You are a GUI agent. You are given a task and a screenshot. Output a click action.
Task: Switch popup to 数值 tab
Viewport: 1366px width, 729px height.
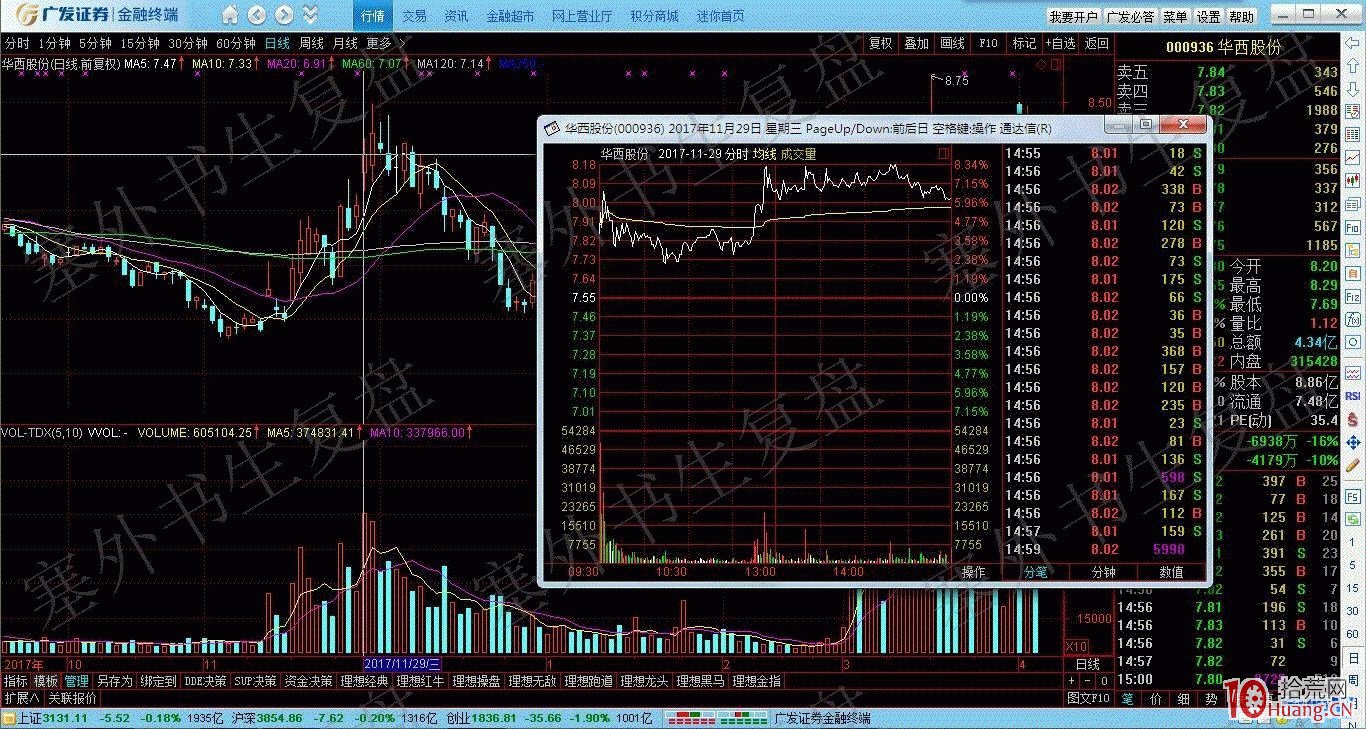point(1171,572)
